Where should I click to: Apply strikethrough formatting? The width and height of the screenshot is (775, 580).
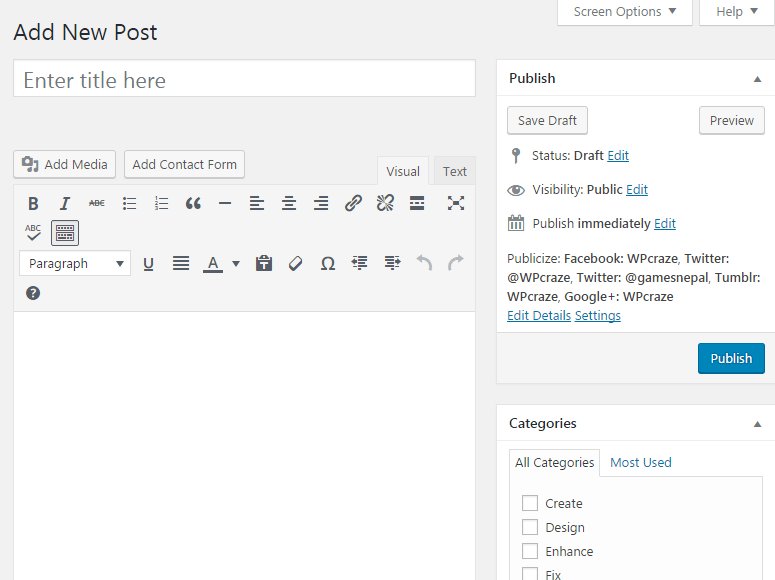point(97,203)
